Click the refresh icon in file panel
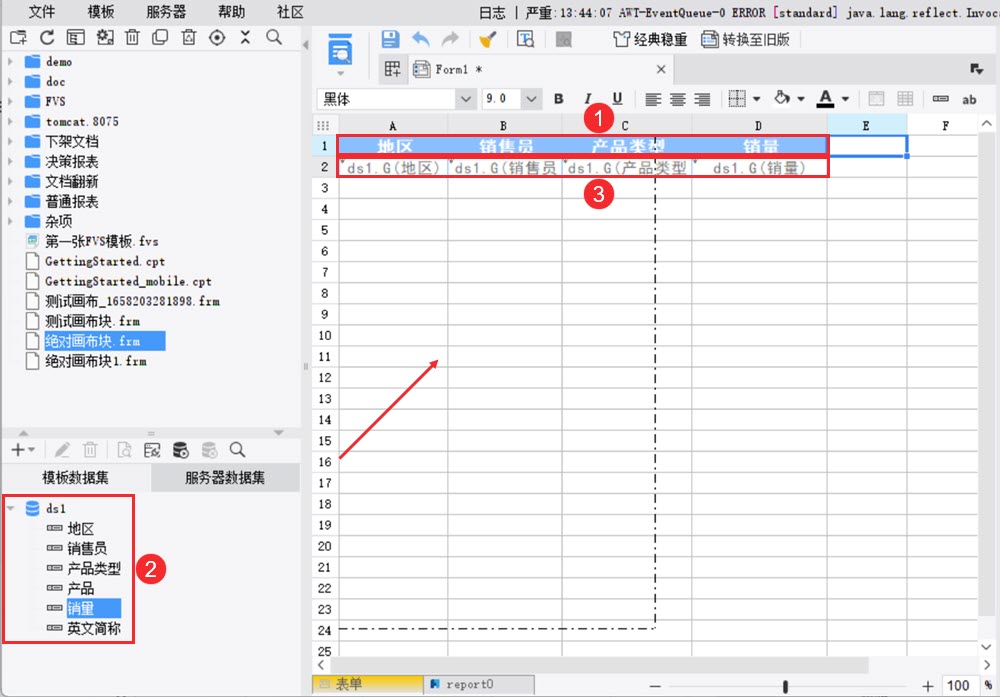The height and width of the screenshot is (697, 1000). tap(47, 38)
